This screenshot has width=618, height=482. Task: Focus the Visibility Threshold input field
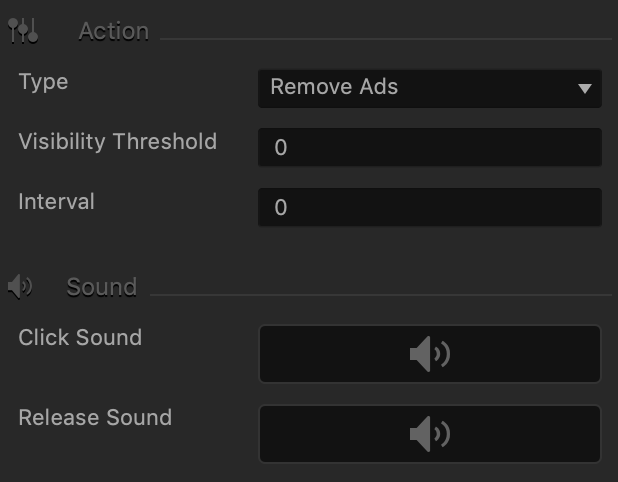[x=430, y=147]
